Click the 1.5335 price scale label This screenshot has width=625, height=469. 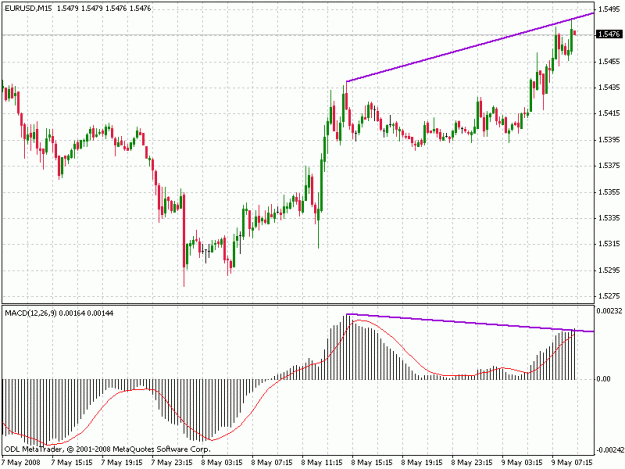tap(609, 218)
